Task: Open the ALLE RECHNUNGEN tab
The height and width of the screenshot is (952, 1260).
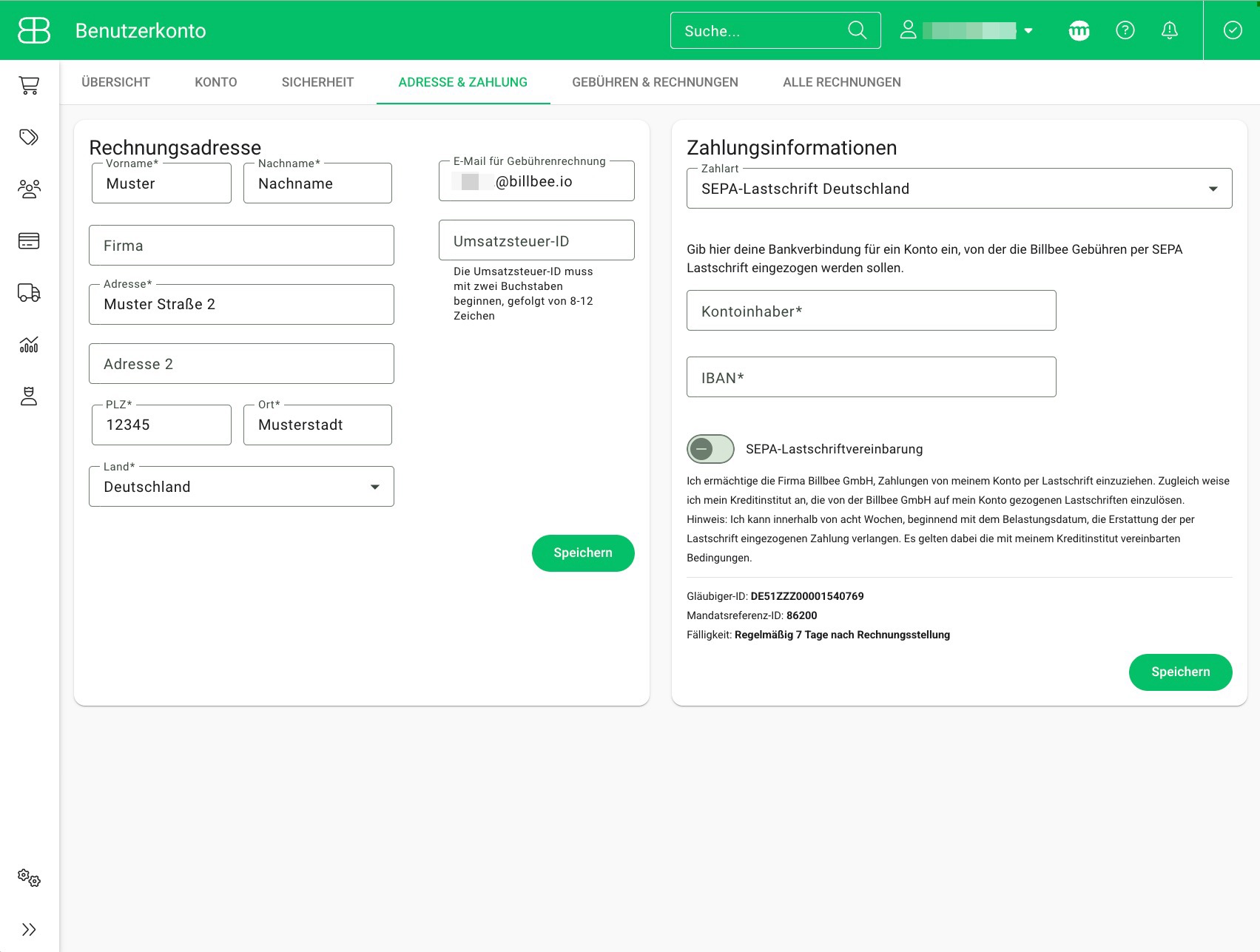Action: (842, 82)
